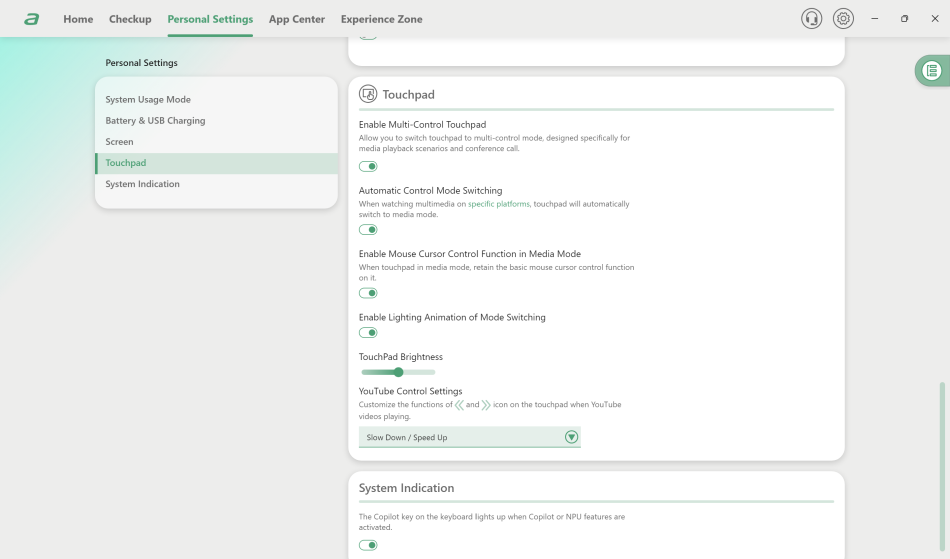
Task: Switch to the App Center tab
Action: (x=297, y=19)
